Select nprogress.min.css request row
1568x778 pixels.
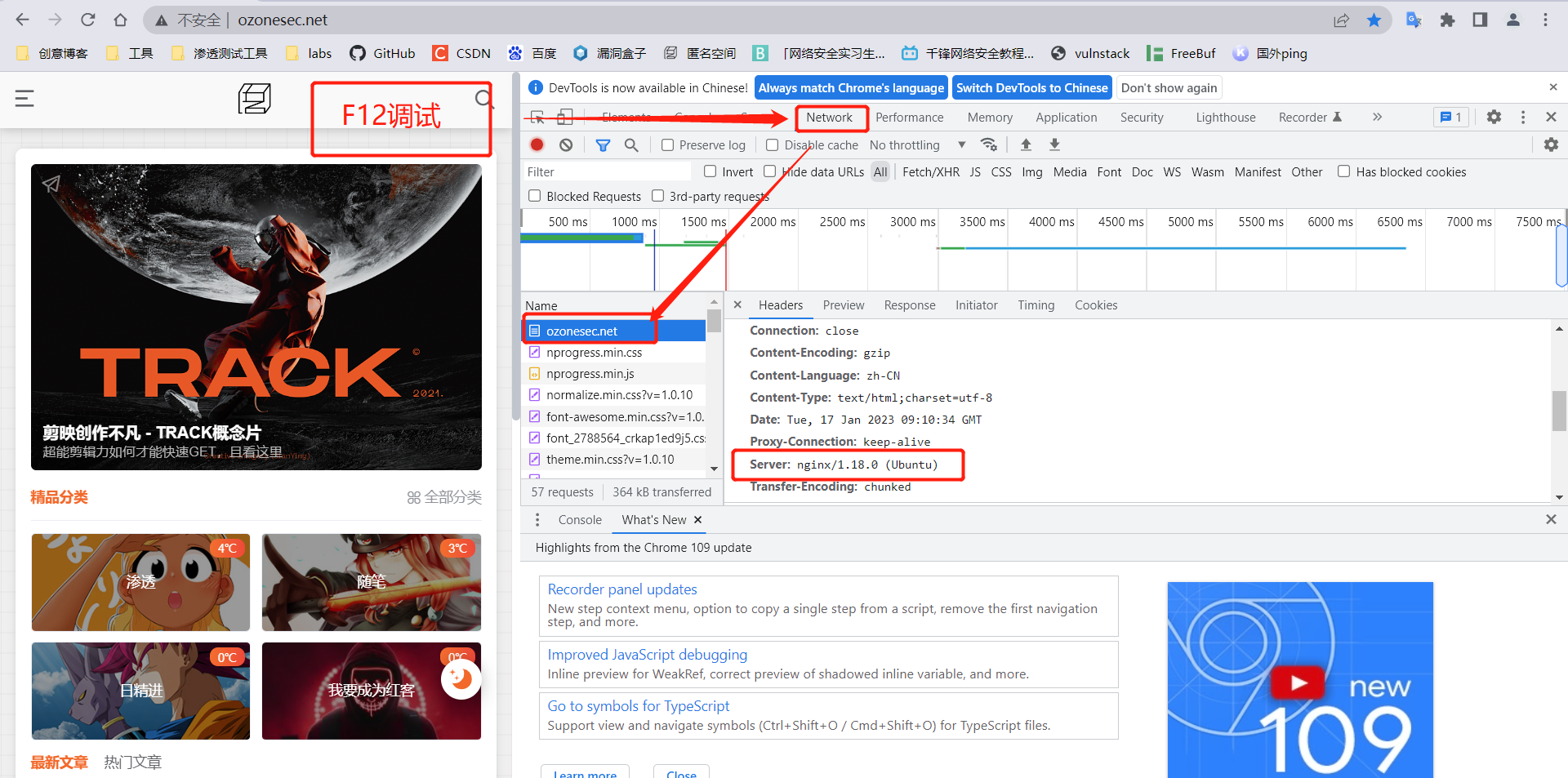tap(614, 353)
